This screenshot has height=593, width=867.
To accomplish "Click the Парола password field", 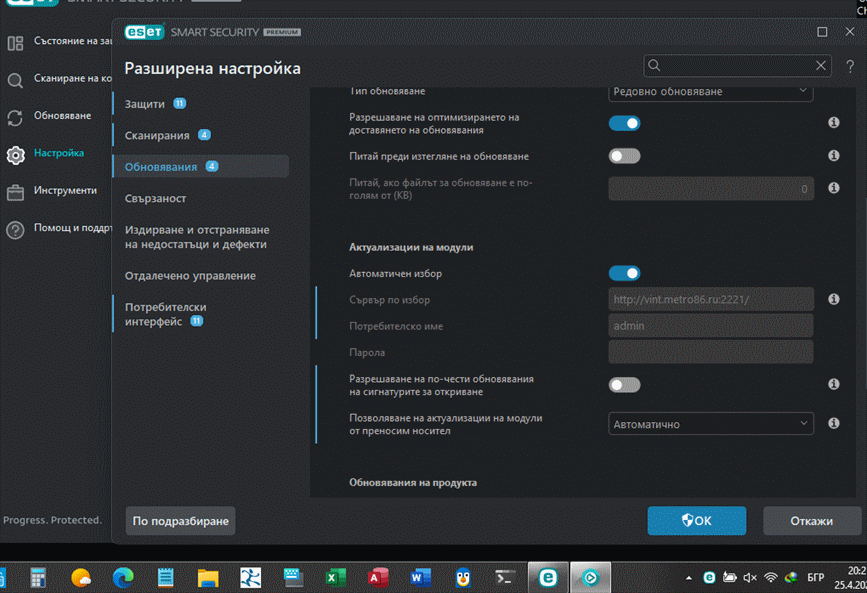I will click(711, 352).
